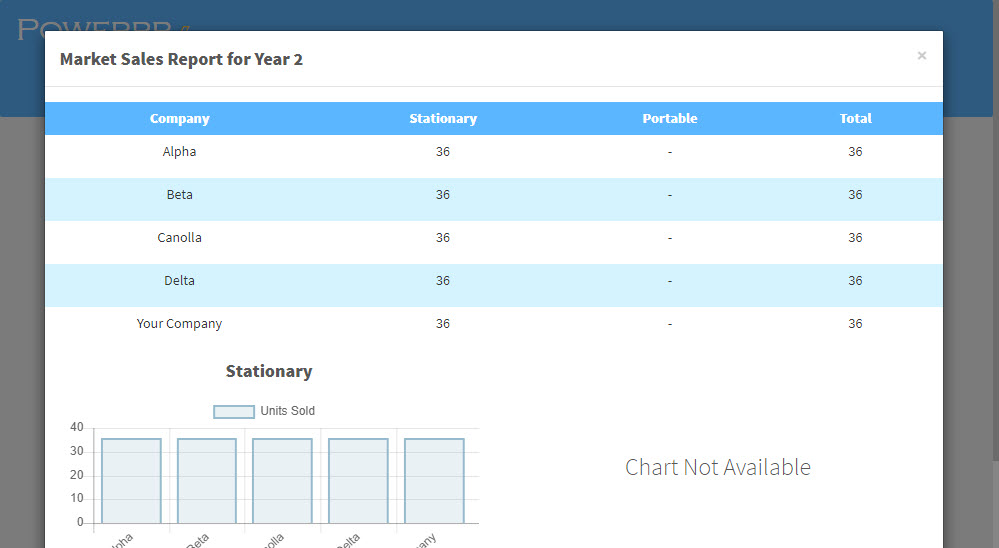Select the Your Company name cell
The image size is (999, 548).
coord(180,324)
